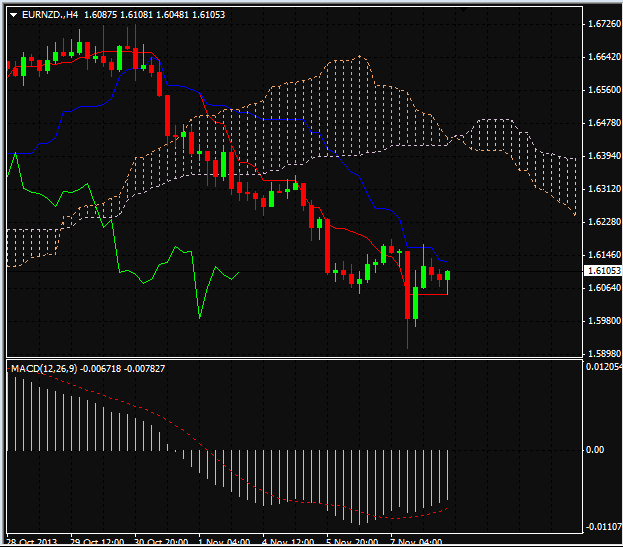The height and width of the screenshot is (547, 623).
Task: Select the 1.58980 price scale label
Action: (x=604, y=354)
